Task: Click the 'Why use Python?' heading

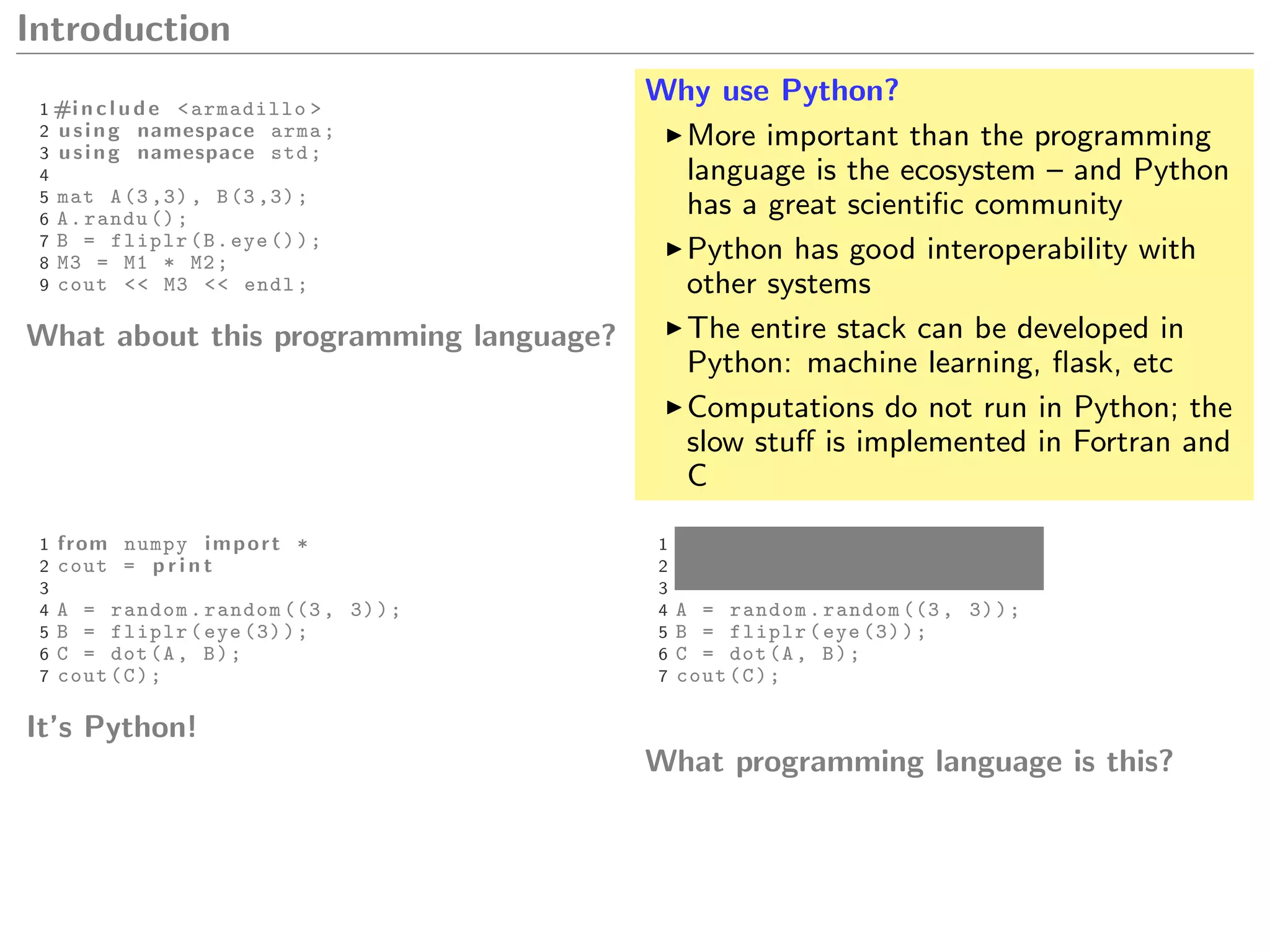Action: (x=771, y=91)
